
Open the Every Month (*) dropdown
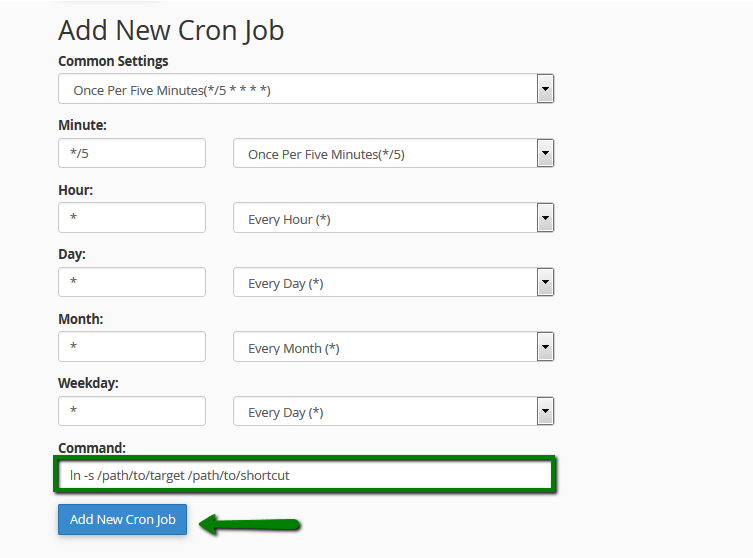point(393,346)
